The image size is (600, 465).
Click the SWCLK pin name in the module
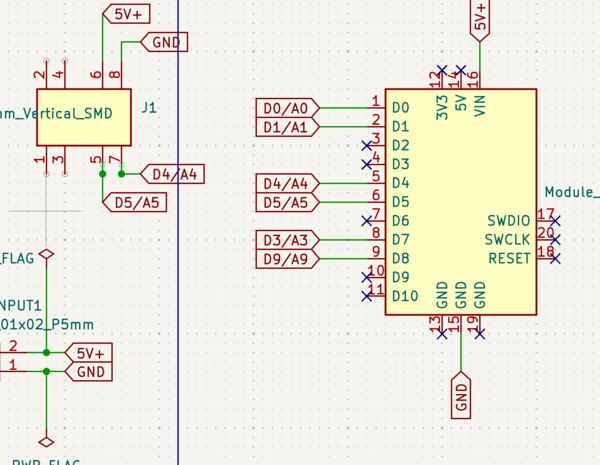[507, 240]
